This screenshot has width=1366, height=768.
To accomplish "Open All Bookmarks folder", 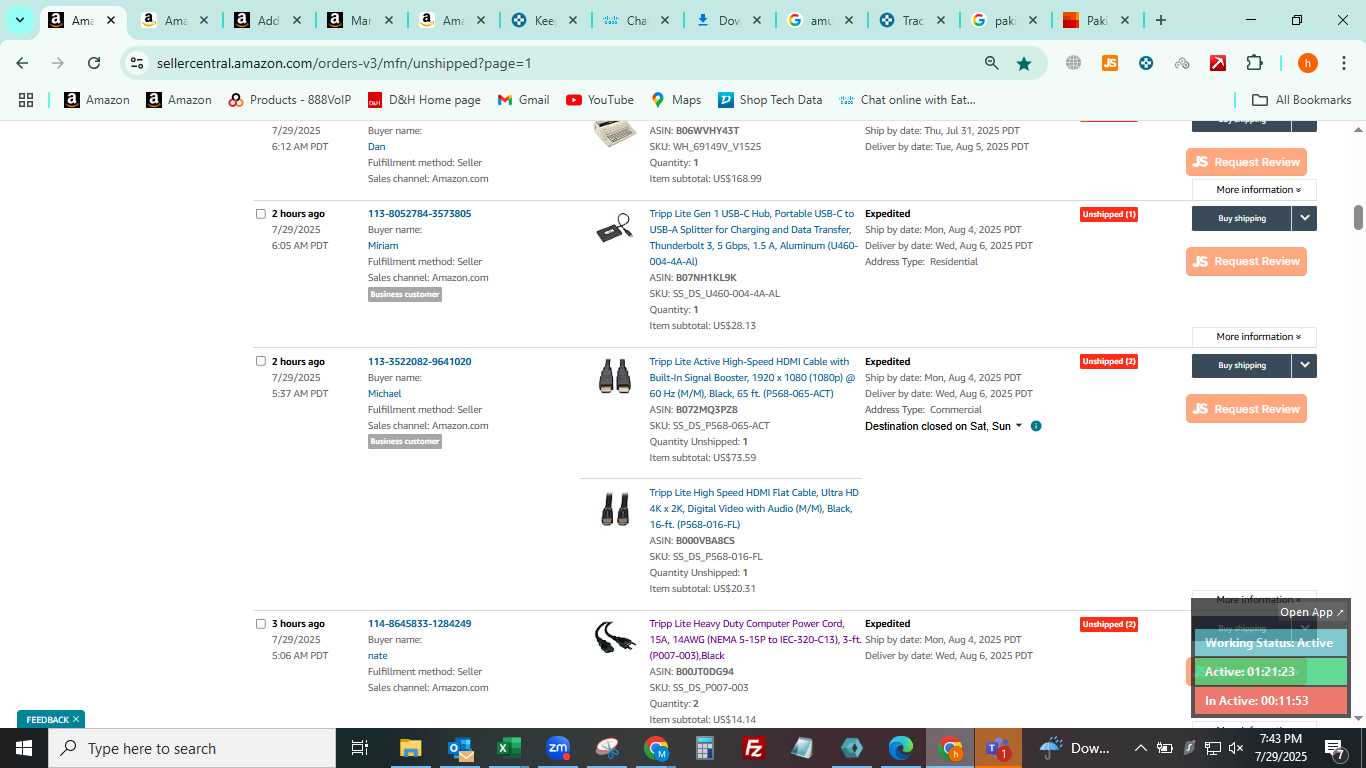I will pos(1302,100).
